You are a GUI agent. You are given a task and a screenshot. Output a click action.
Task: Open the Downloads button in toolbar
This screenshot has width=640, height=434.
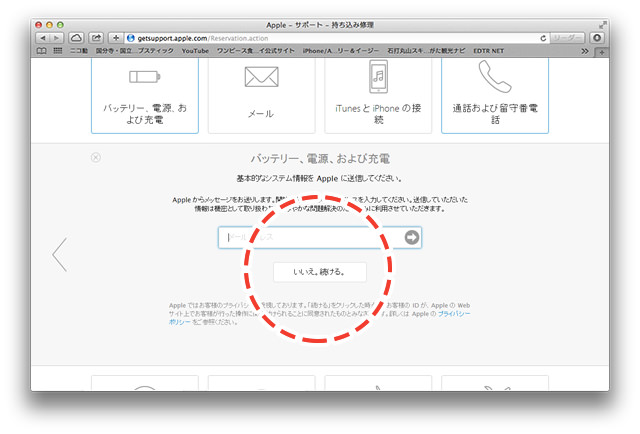tap(597, 38)
